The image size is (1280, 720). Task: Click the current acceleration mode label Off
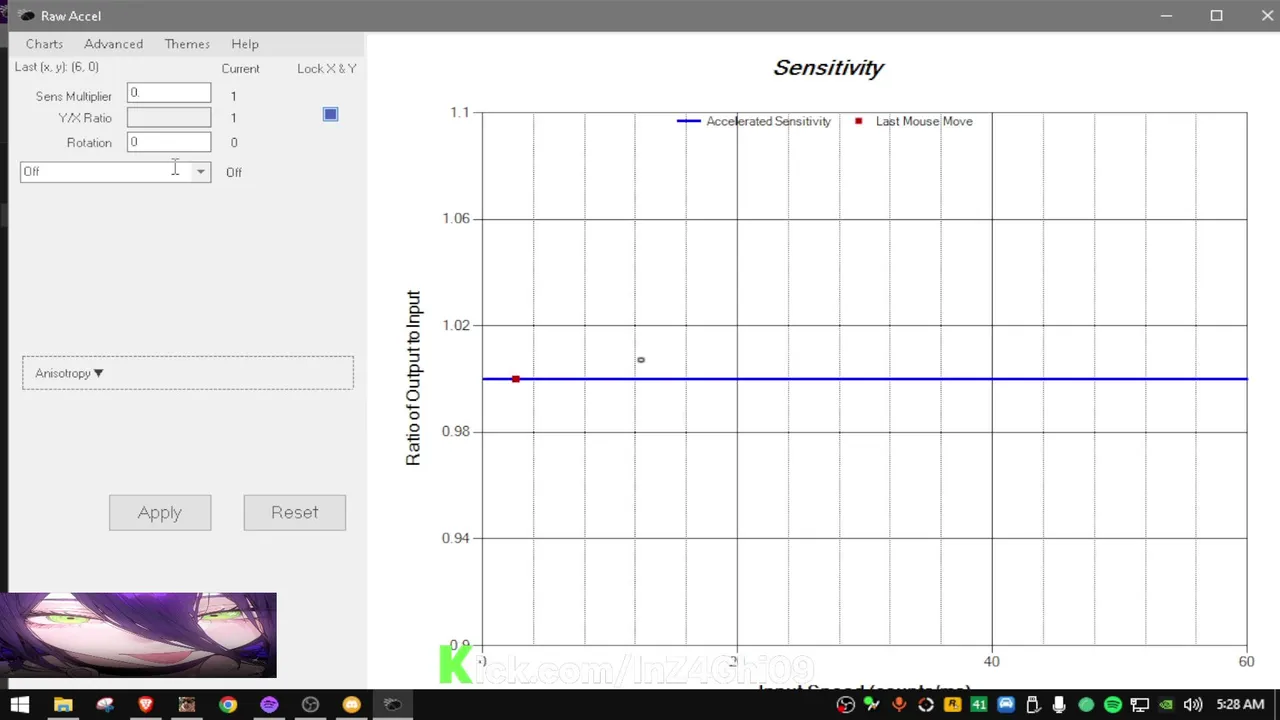coord(233,173)
